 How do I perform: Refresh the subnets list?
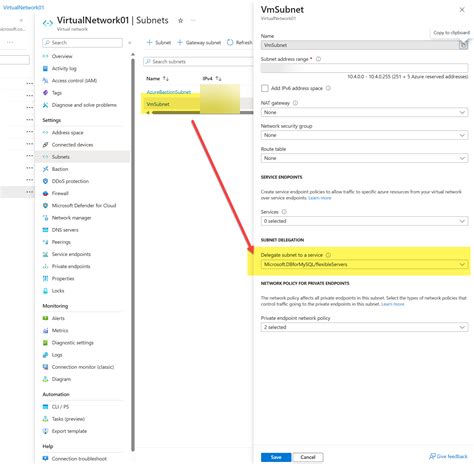point(239,43)
